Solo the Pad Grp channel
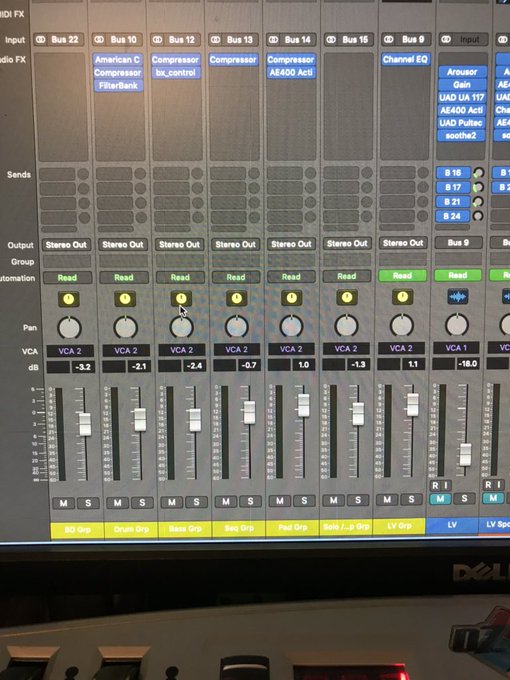Screen dimensions: 510x680 coord(304,501)
